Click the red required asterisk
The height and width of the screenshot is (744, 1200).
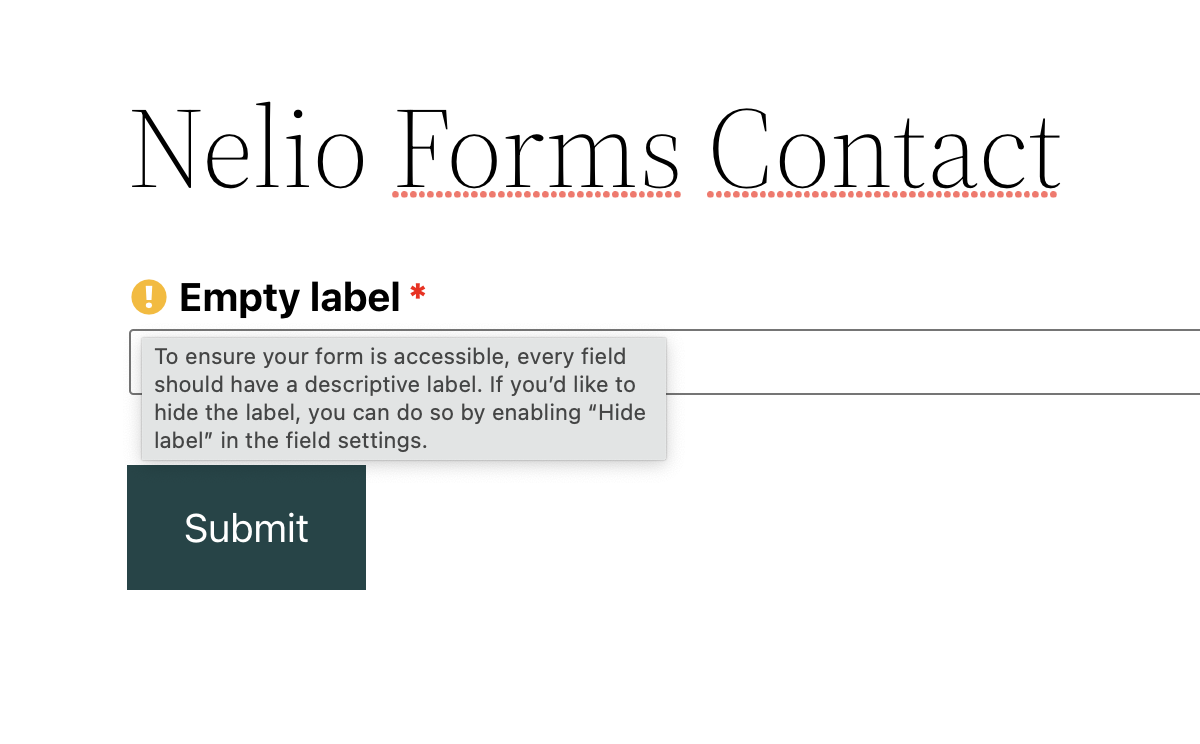coord(417,293)
